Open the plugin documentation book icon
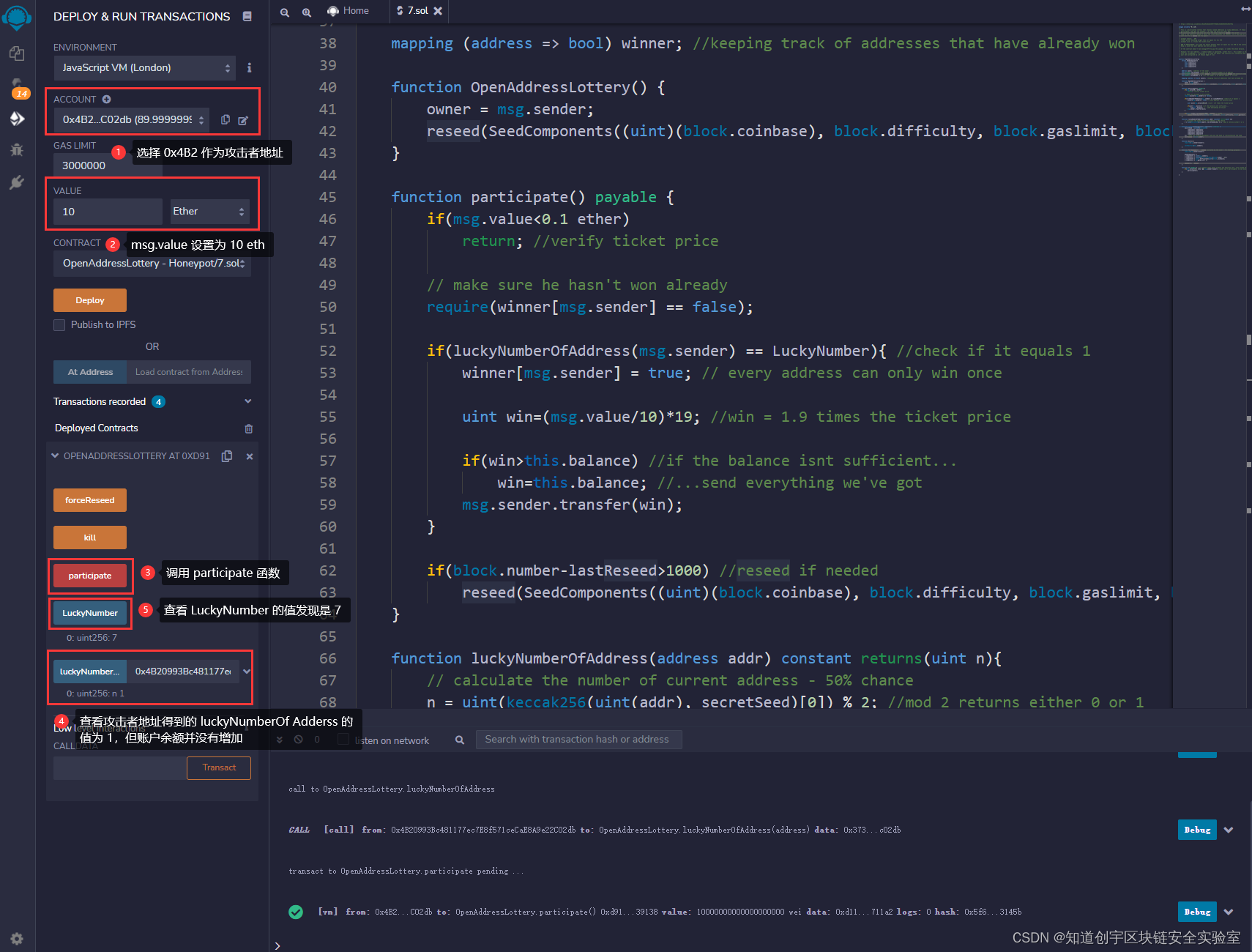This screenshot has height=952, width=1252. (247, 16)
